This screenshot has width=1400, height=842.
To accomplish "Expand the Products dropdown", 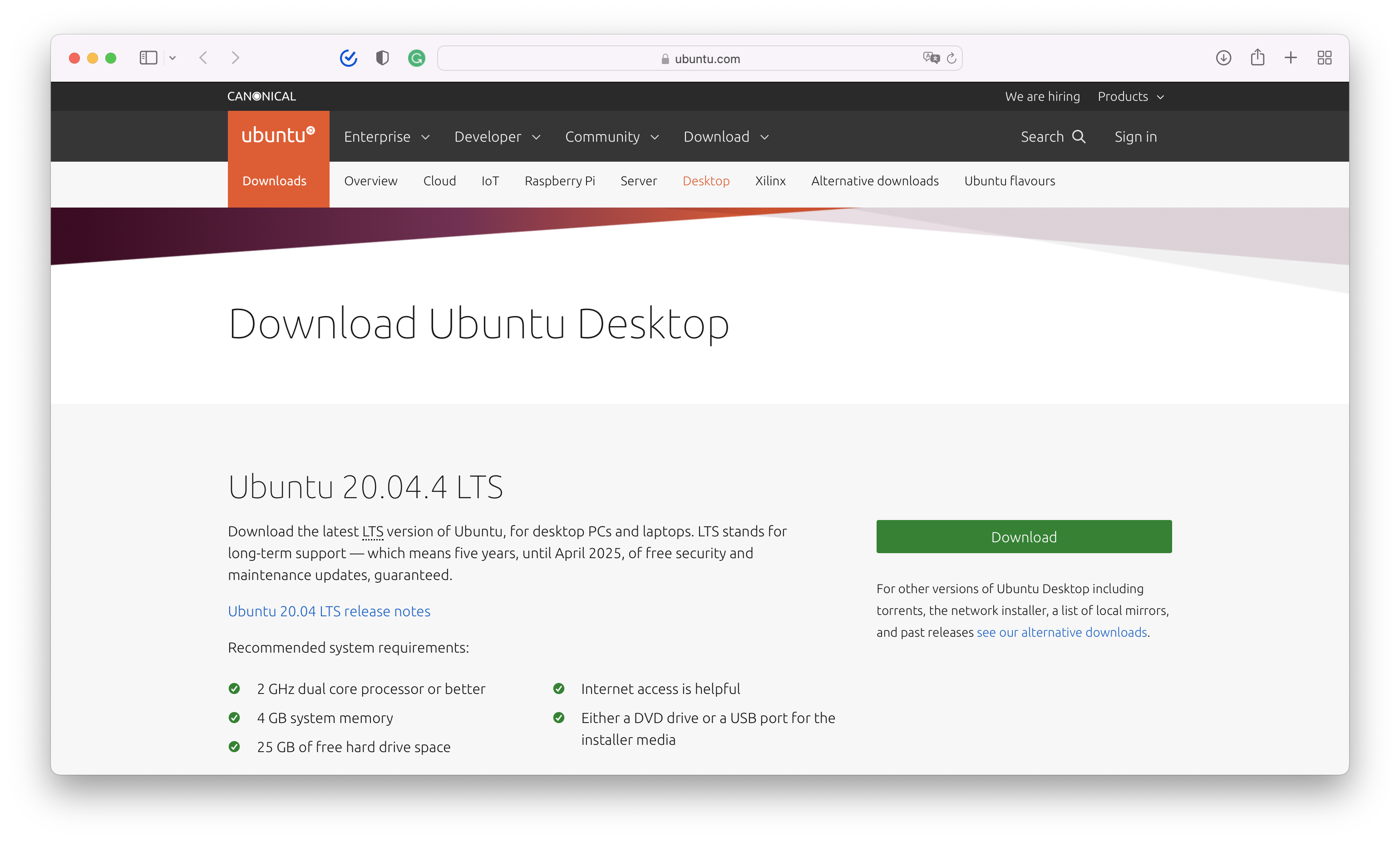I will click(x=1131, y=96).
